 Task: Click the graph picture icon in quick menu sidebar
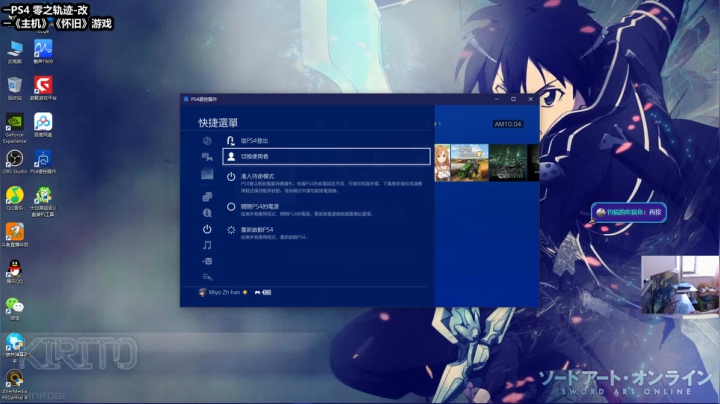[x=207, y=174]
